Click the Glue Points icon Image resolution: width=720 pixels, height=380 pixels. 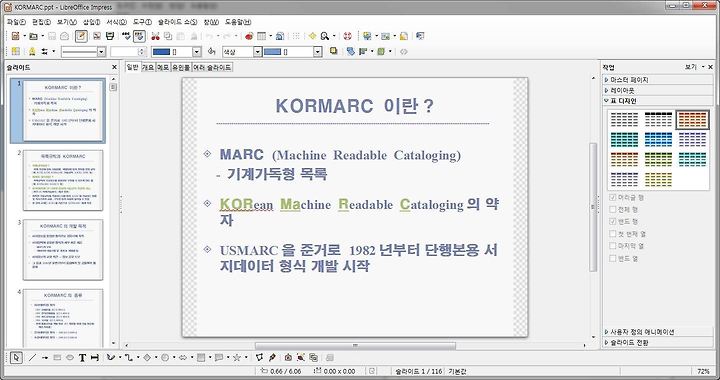[272, 358]
